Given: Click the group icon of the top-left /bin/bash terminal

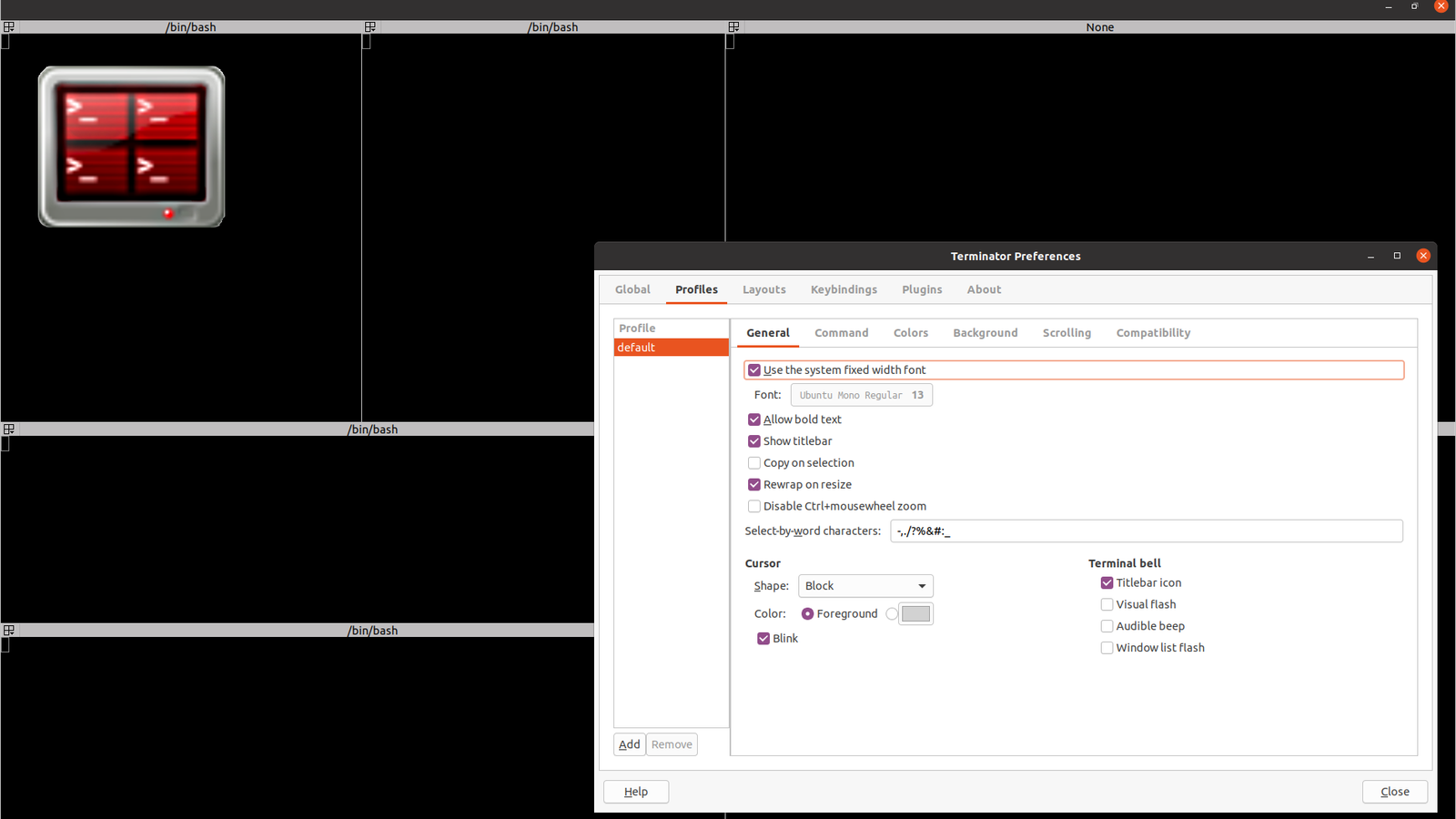Looking at the screenshot, I should 9,27.
